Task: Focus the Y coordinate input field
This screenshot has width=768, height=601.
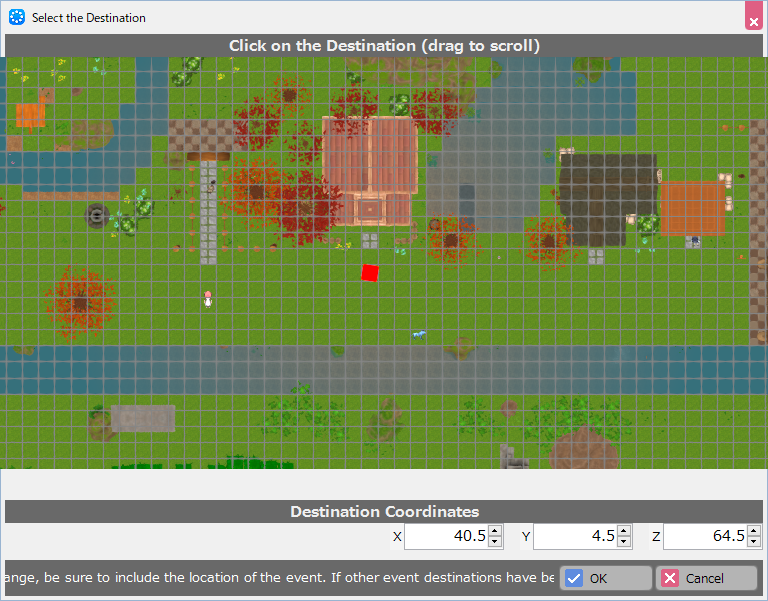Action: pyautogui.click(x=575, y=537)
